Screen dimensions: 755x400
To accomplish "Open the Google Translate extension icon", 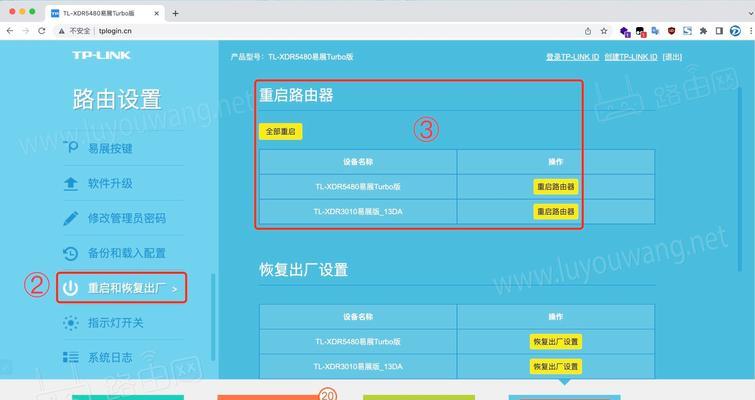I will click(x=655, y=31).
